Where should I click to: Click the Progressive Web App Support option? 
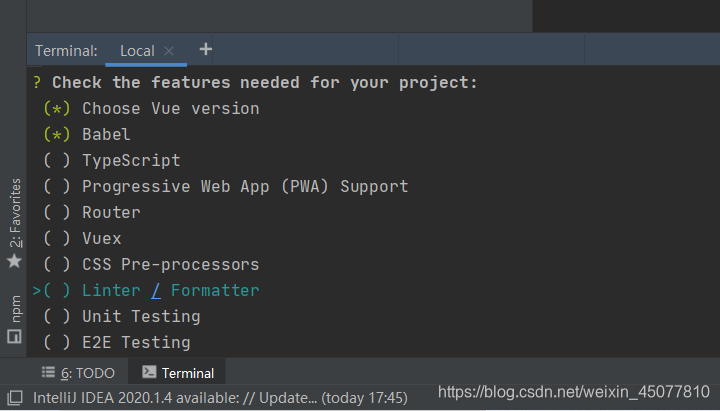245,186
